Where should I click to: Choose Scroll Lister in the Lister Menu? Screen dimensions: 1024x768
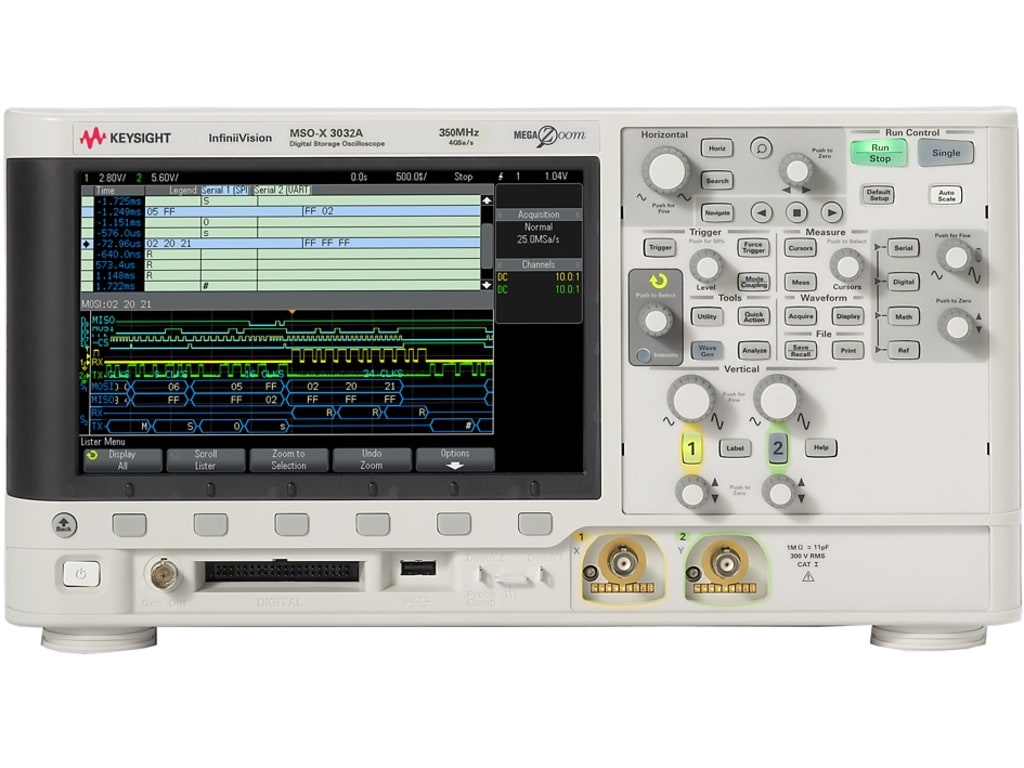[x=206, y=460]
